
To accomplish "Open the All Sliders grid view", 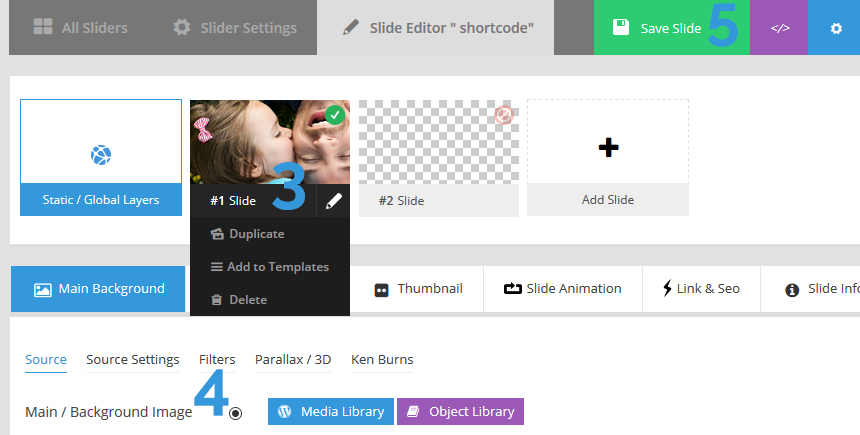I will coord(81,27).
